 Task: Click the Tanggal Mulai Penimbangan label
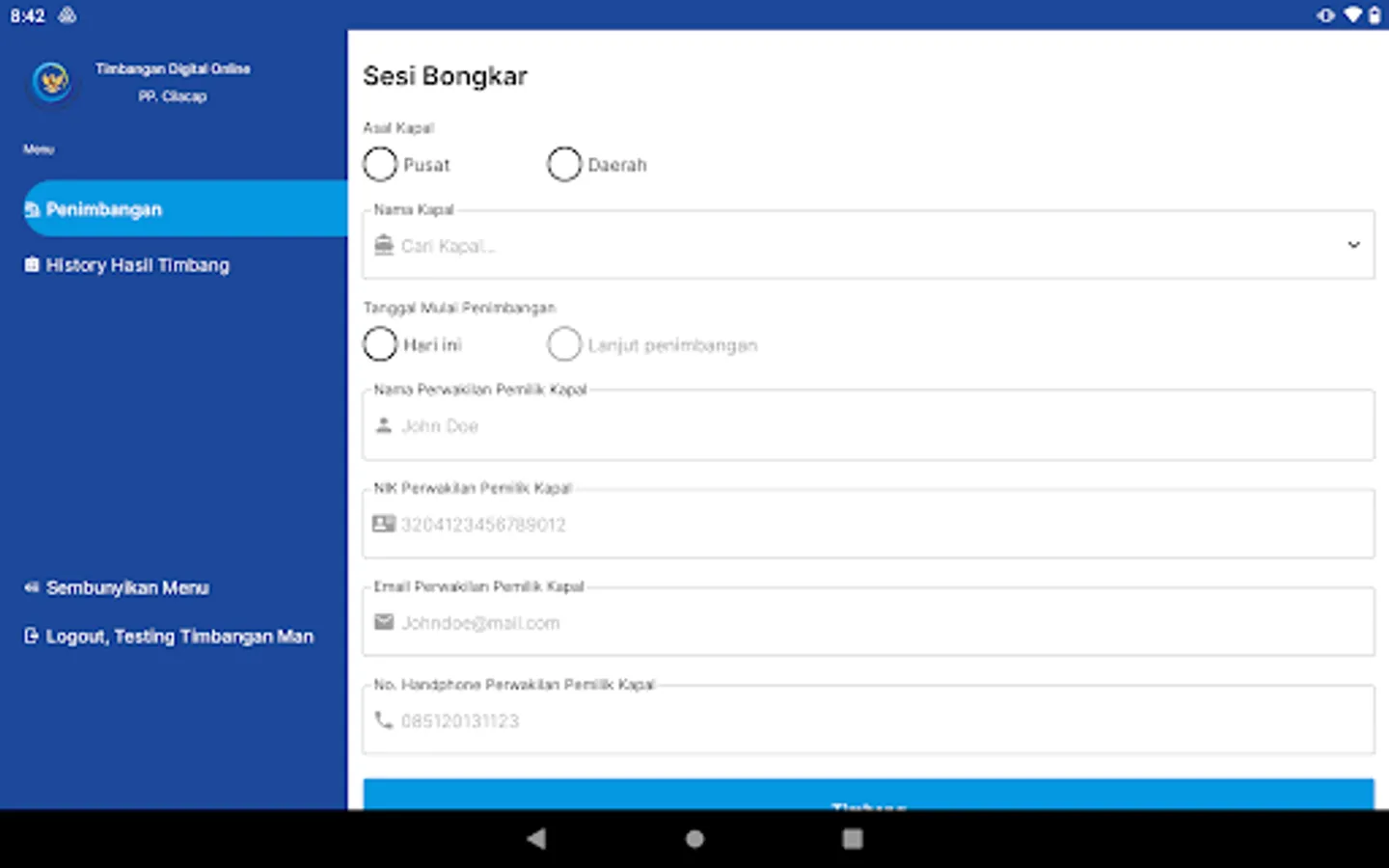pyautogui.click(x=459, y=308)
